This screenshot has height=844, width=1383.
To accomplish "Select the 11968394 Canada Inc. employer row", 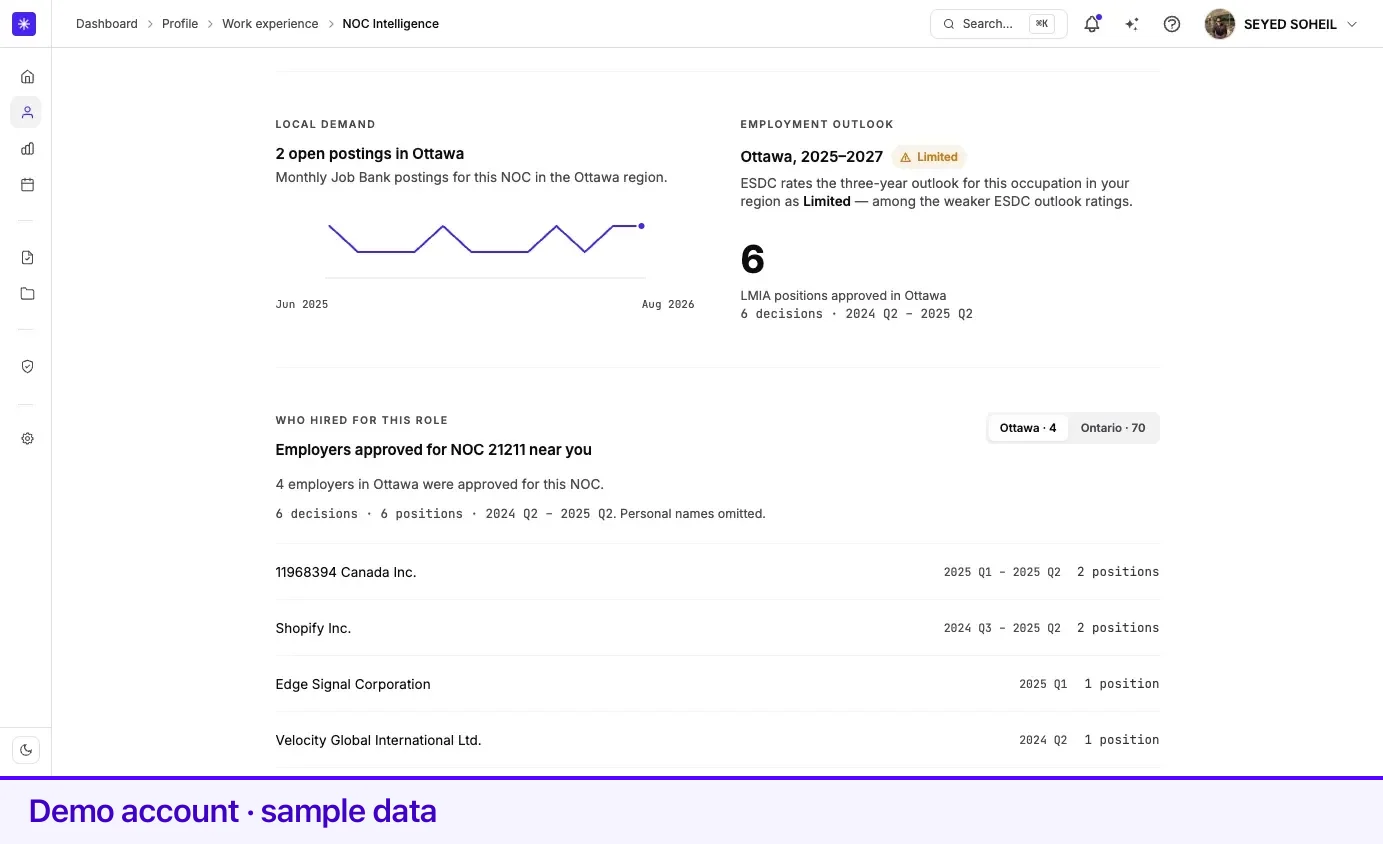I will coord(717,572).
